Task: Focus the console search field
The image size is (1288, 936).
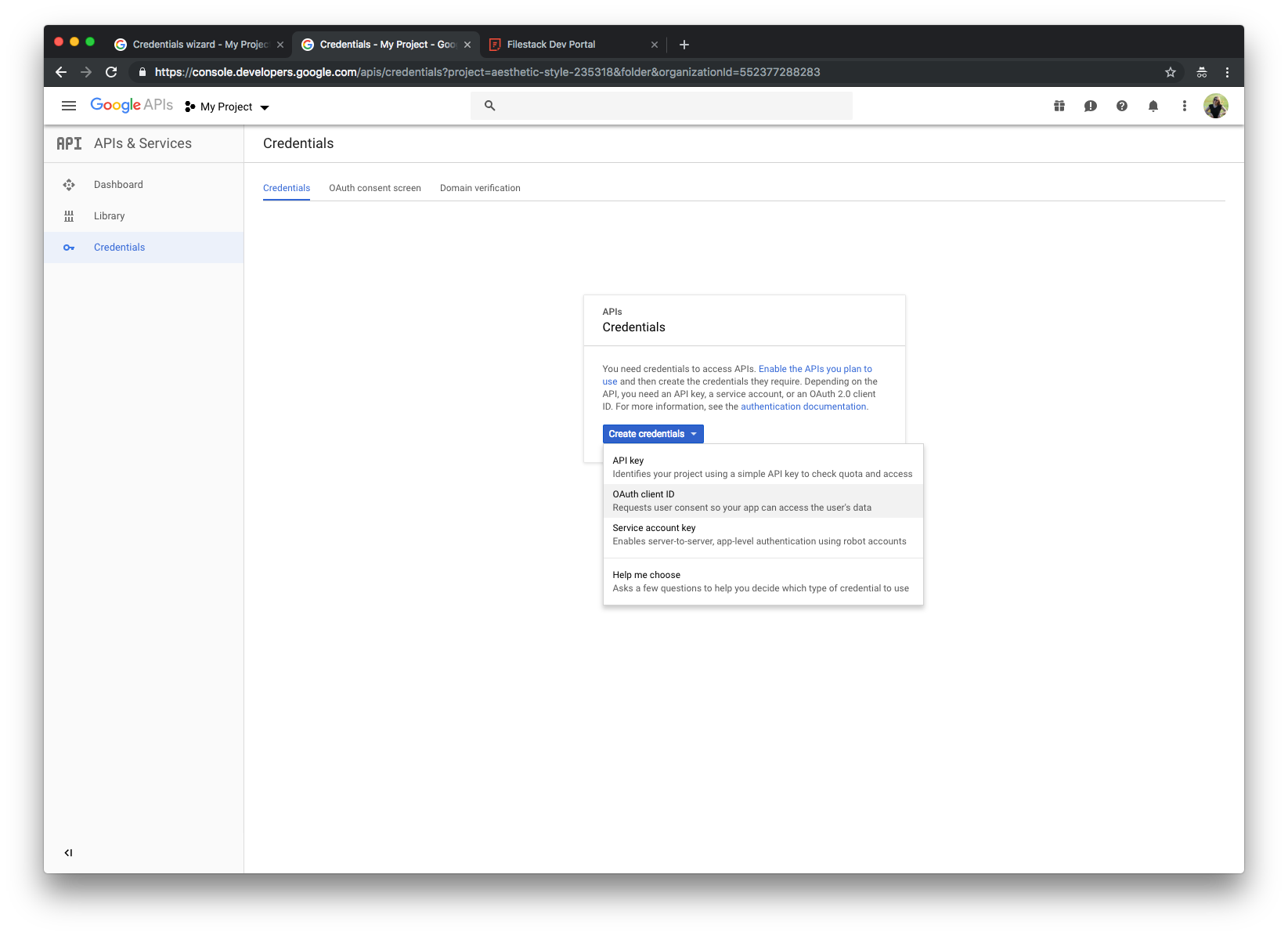Action: pyautogui.click(x=662, y=106)
